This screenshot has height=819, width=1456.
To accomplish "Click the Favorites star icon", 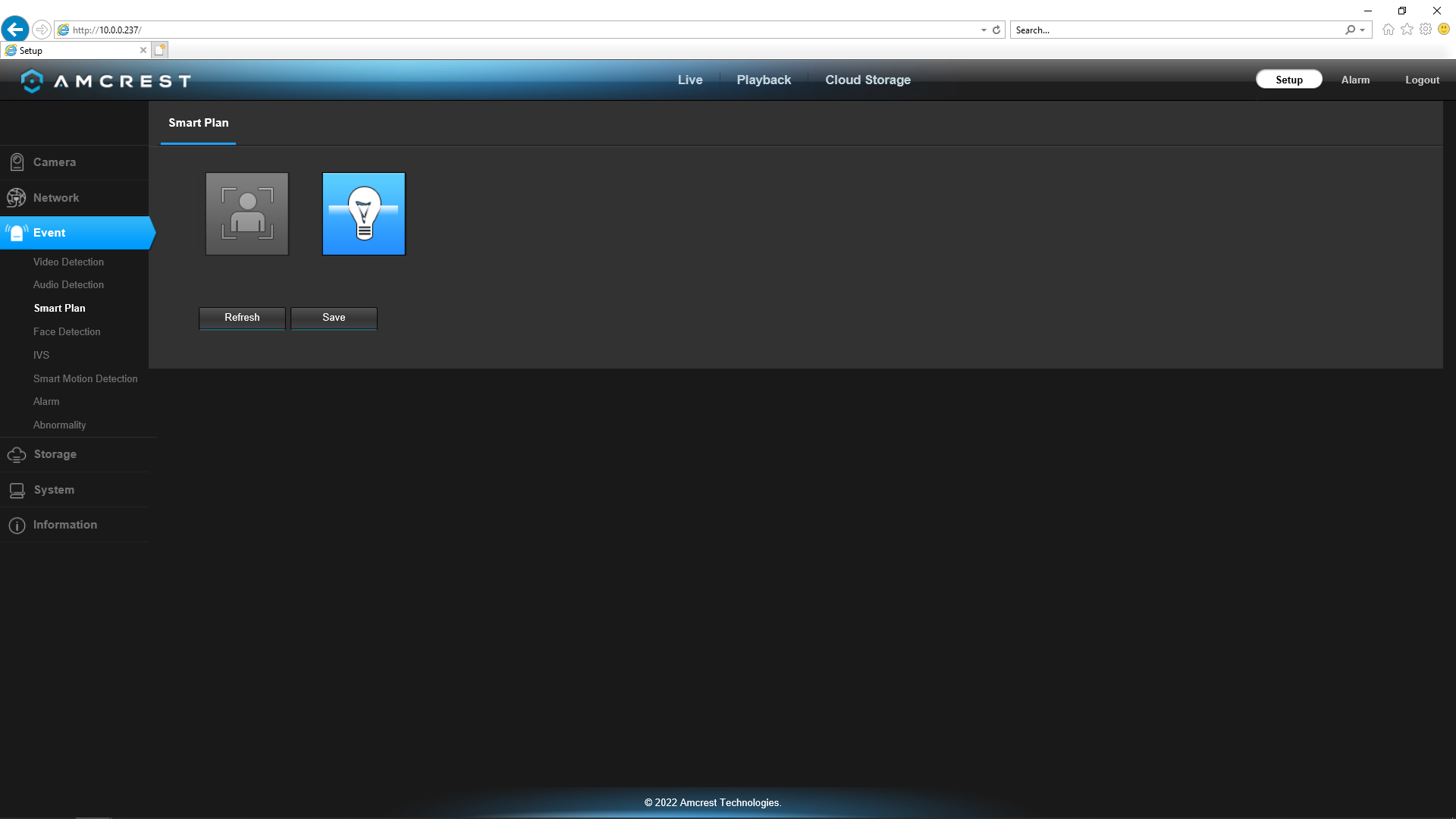I will pyautogui.click(x=1407, y=30).
